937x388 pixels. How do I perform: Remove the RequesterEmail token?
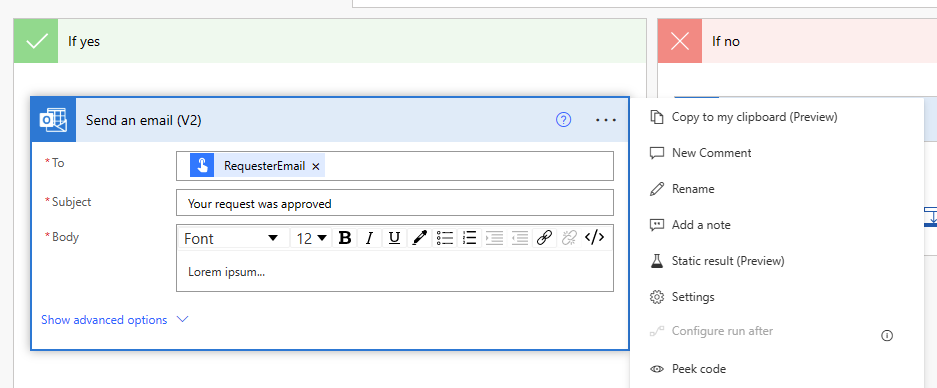click(316, 166)
